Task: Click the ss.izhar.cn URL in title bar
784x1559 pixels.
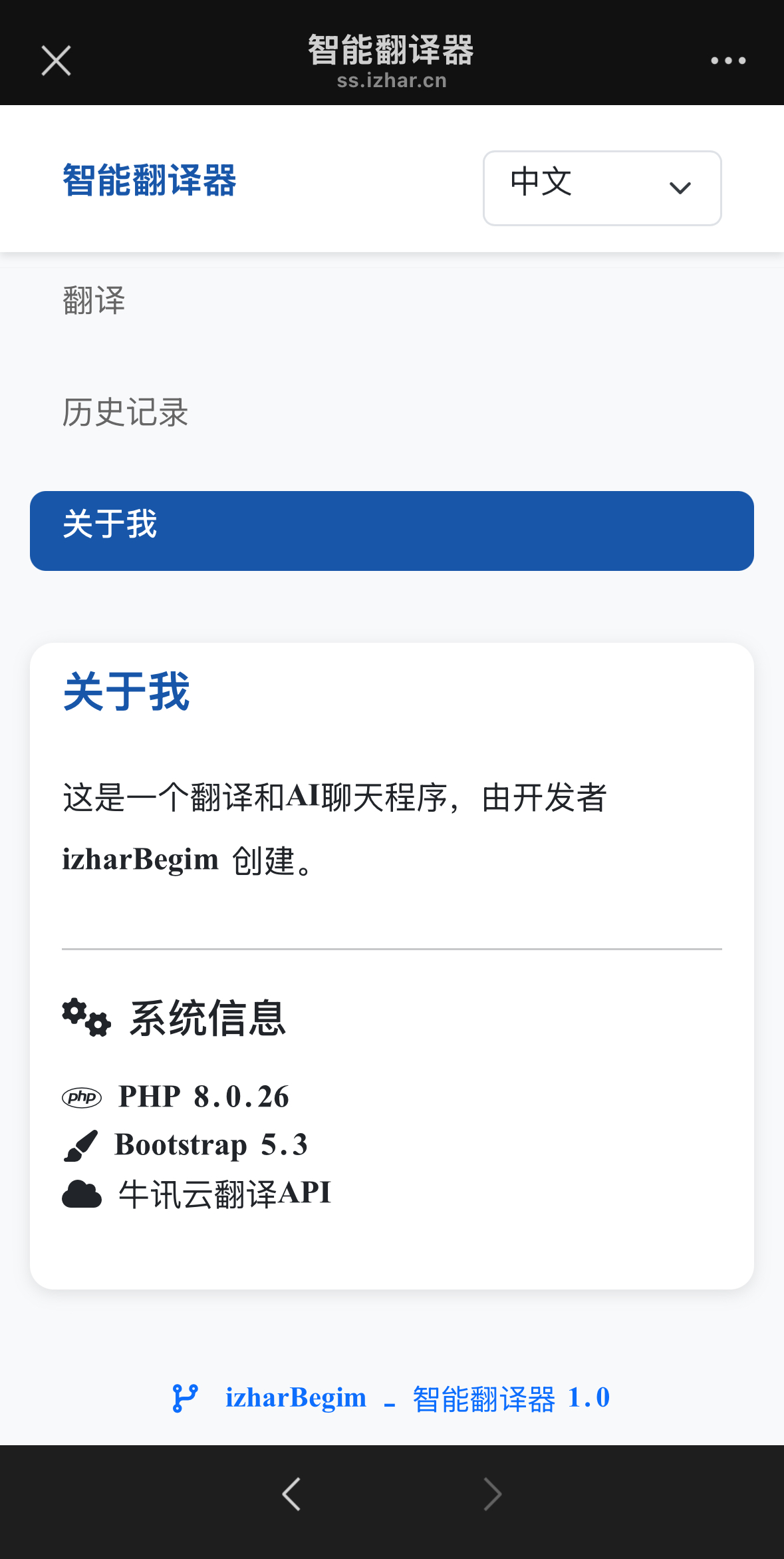Action: [x=391, y=81]
